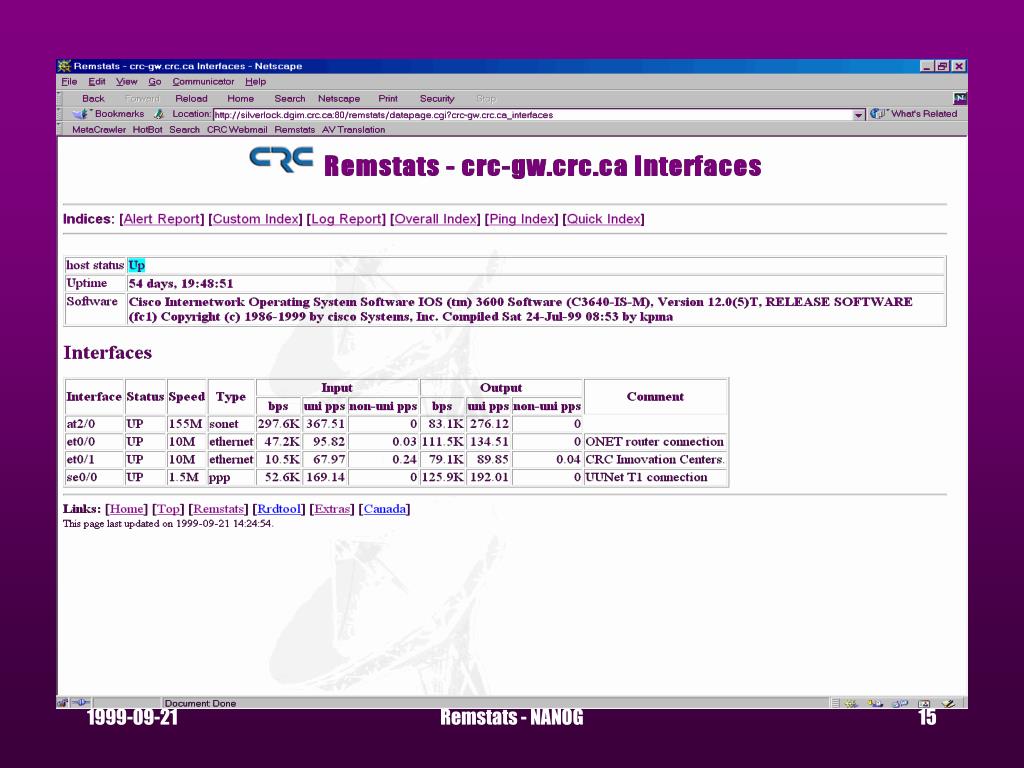This screenshot has height=768, width=1024.
Task: Follow the Extras footer link
Action: tap(332, 509)
